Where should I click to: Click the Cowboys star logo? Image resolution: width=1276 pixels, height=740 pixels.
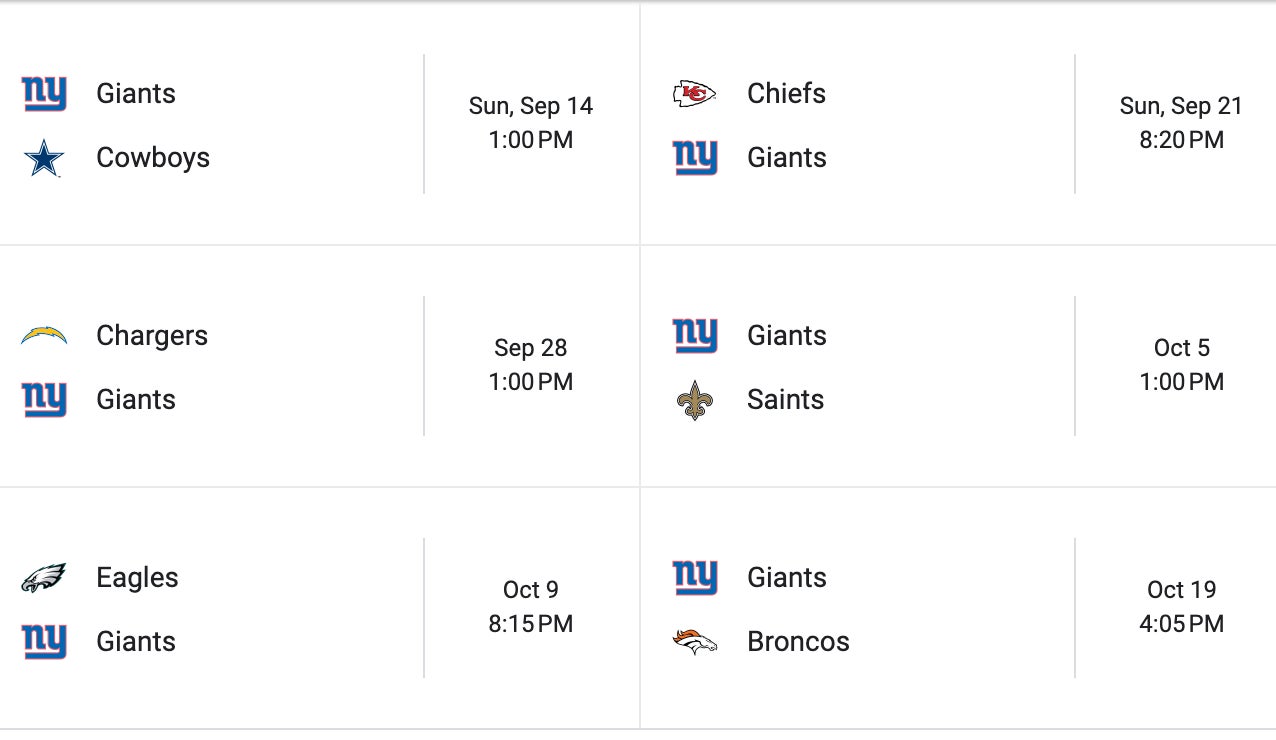(44, 158)
